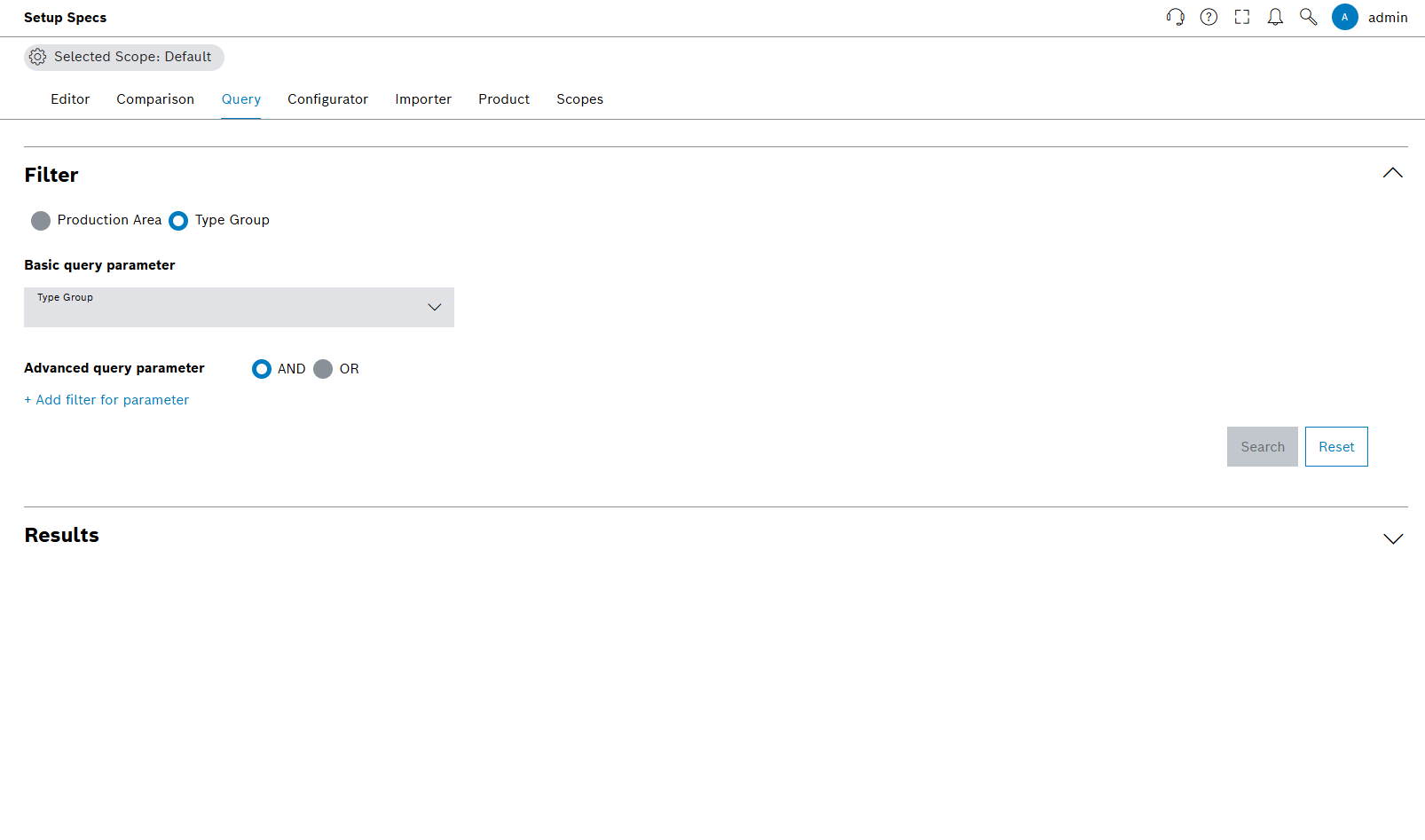Expand the Results section
1425x840 pixels.
click(x=1392, y=538)
